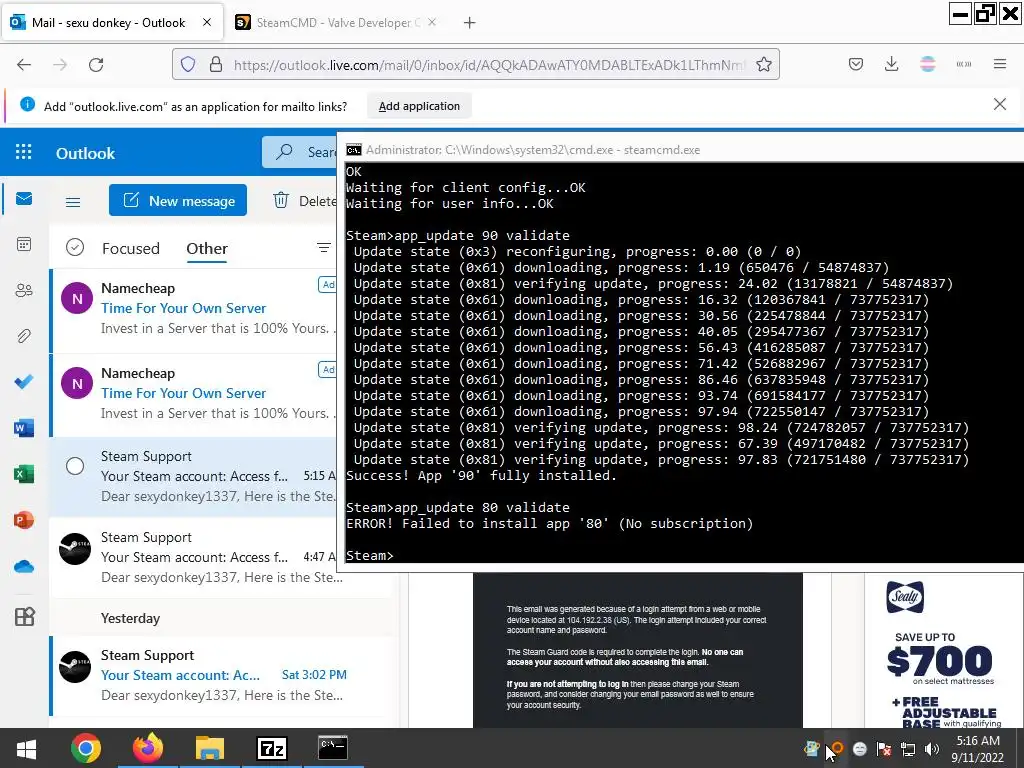This screenshot has width=1024, height=768.
Task: Launch PowerPoint from the Outlook sidebar
Action: [24, 520]
